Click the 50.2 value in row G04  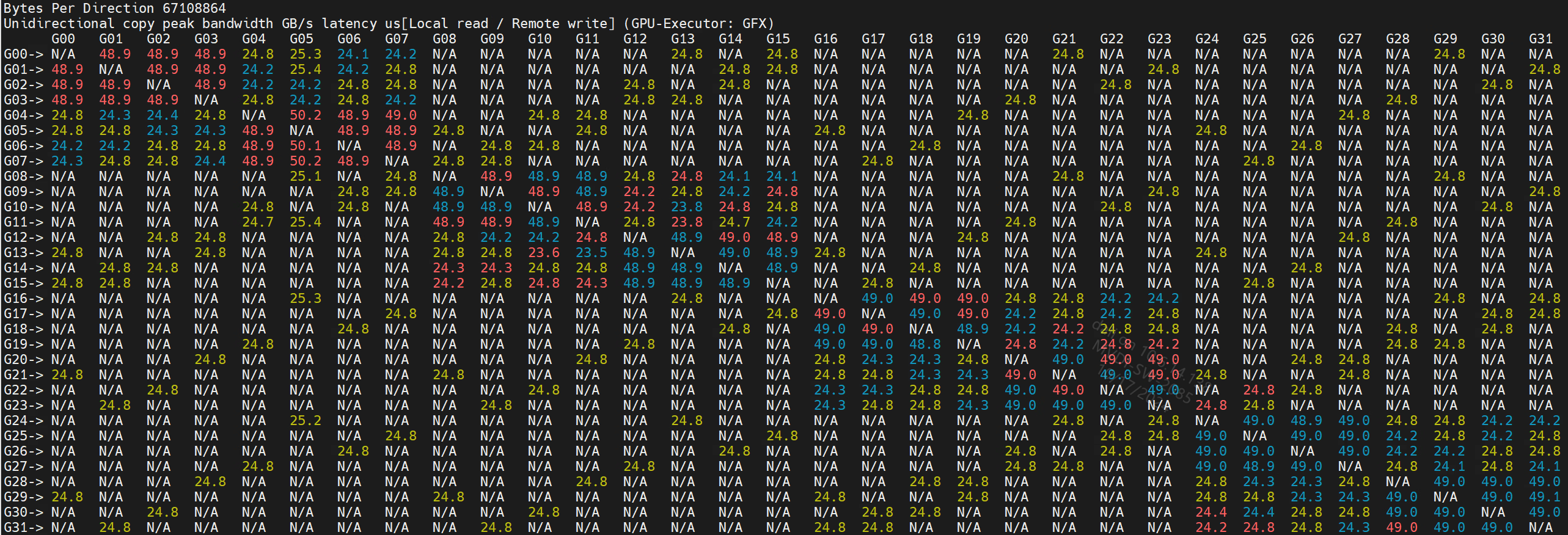tap(306, 115)
